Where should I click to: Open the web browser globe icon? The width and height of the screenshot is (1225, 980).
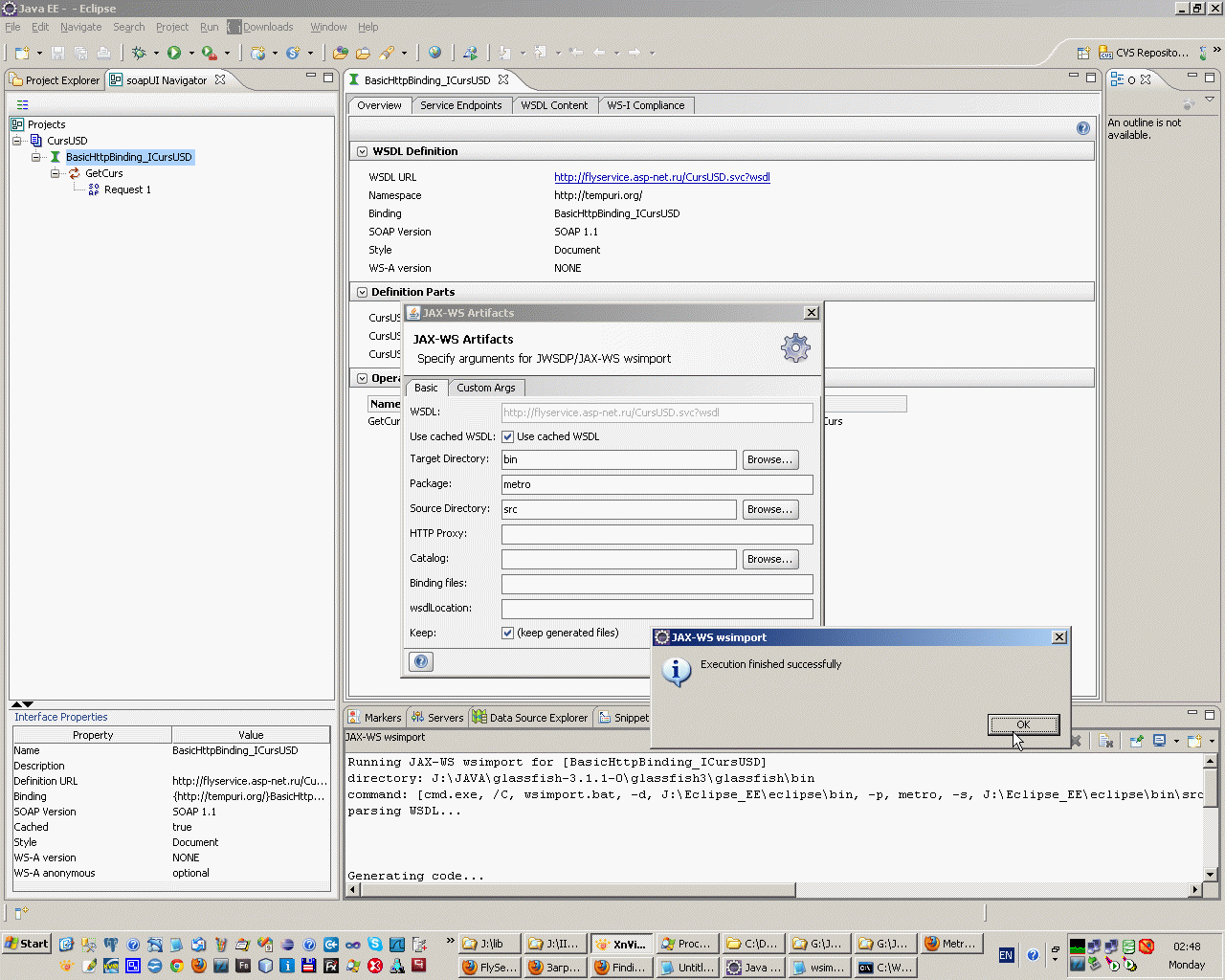(x=434, y=54)
